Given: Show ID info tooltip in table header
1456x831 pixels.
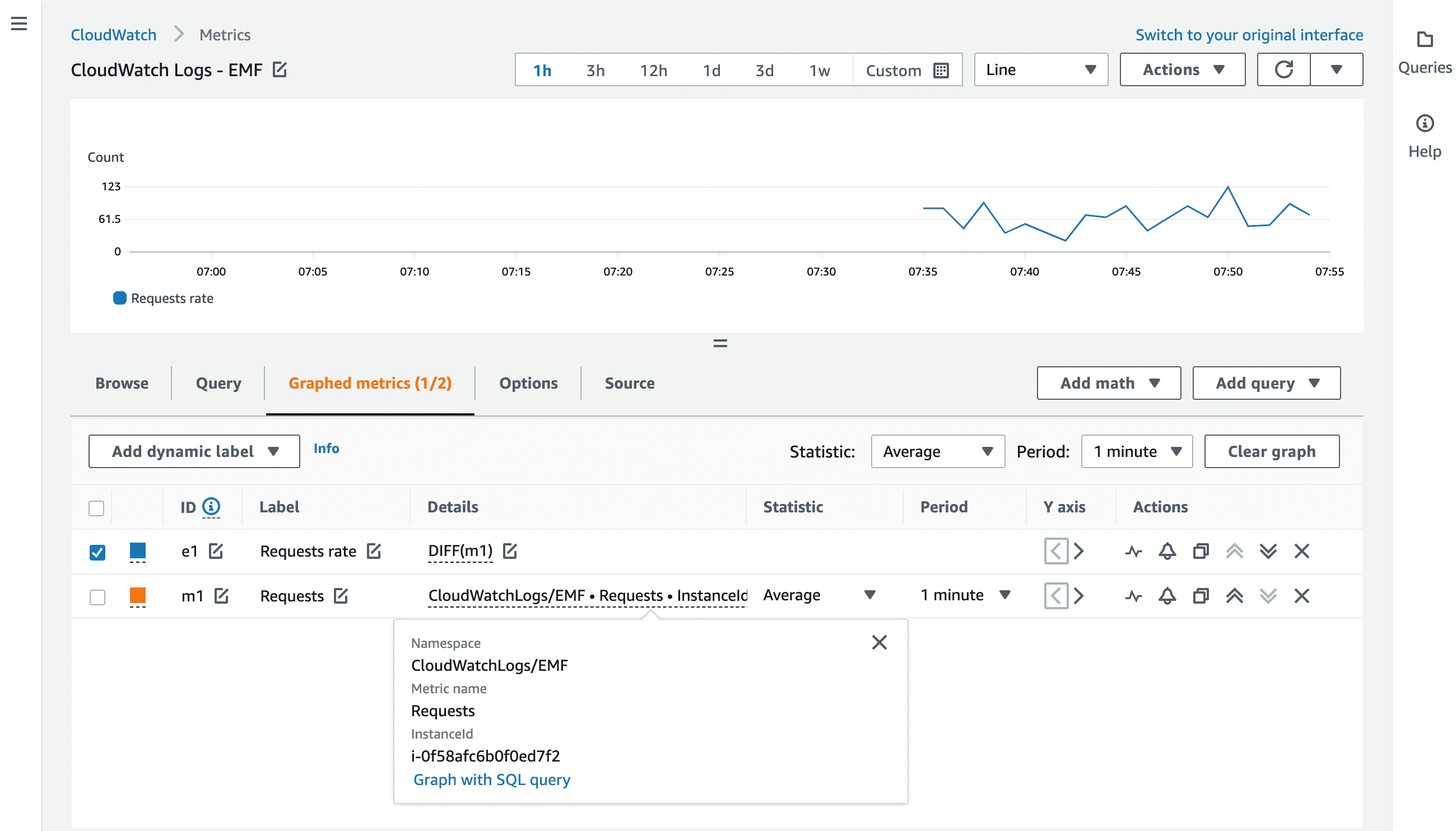Looking at the screenshot, I should [x=211, y=506].
